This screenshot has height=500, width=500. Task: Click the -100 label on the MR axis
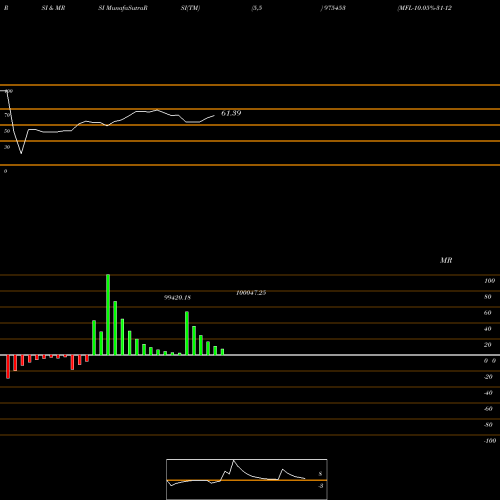point(490,441)
